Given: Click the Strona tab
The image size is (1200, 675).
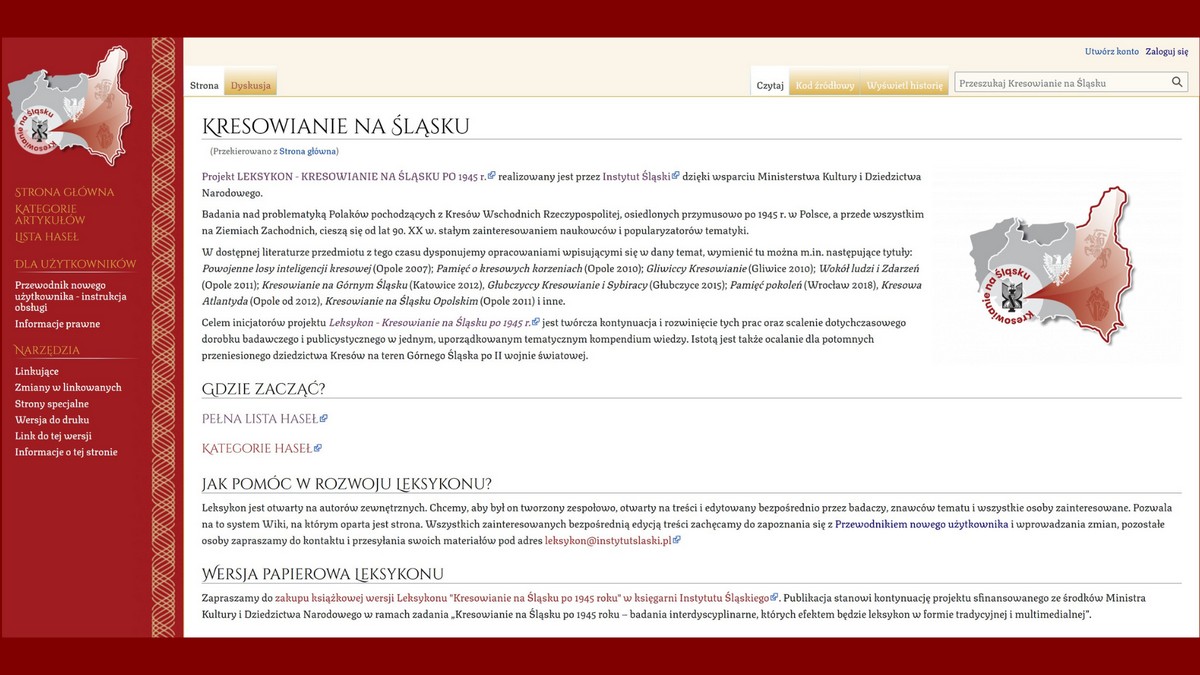Looking at the screenshot, I should pyautogui.click(x=204, y=86).
